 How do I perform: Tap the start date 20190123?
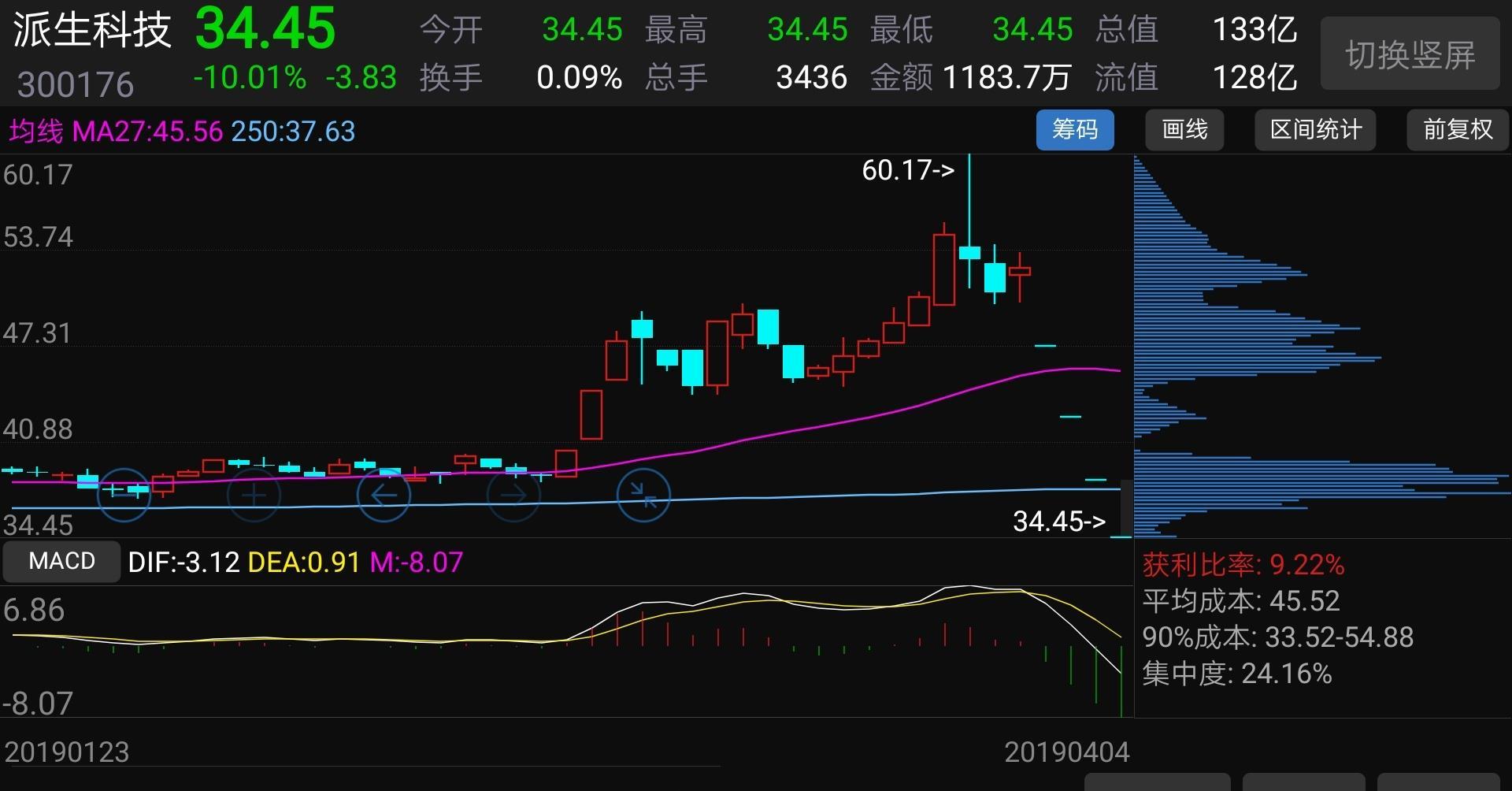coord(67,752)
